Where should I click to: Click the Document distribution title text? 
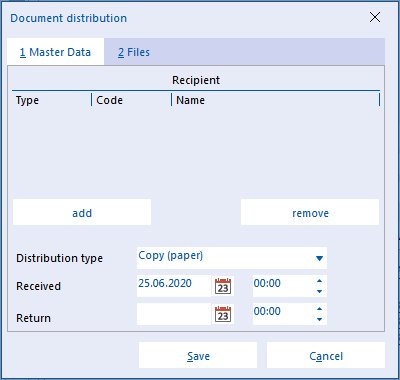coord(68,18)
